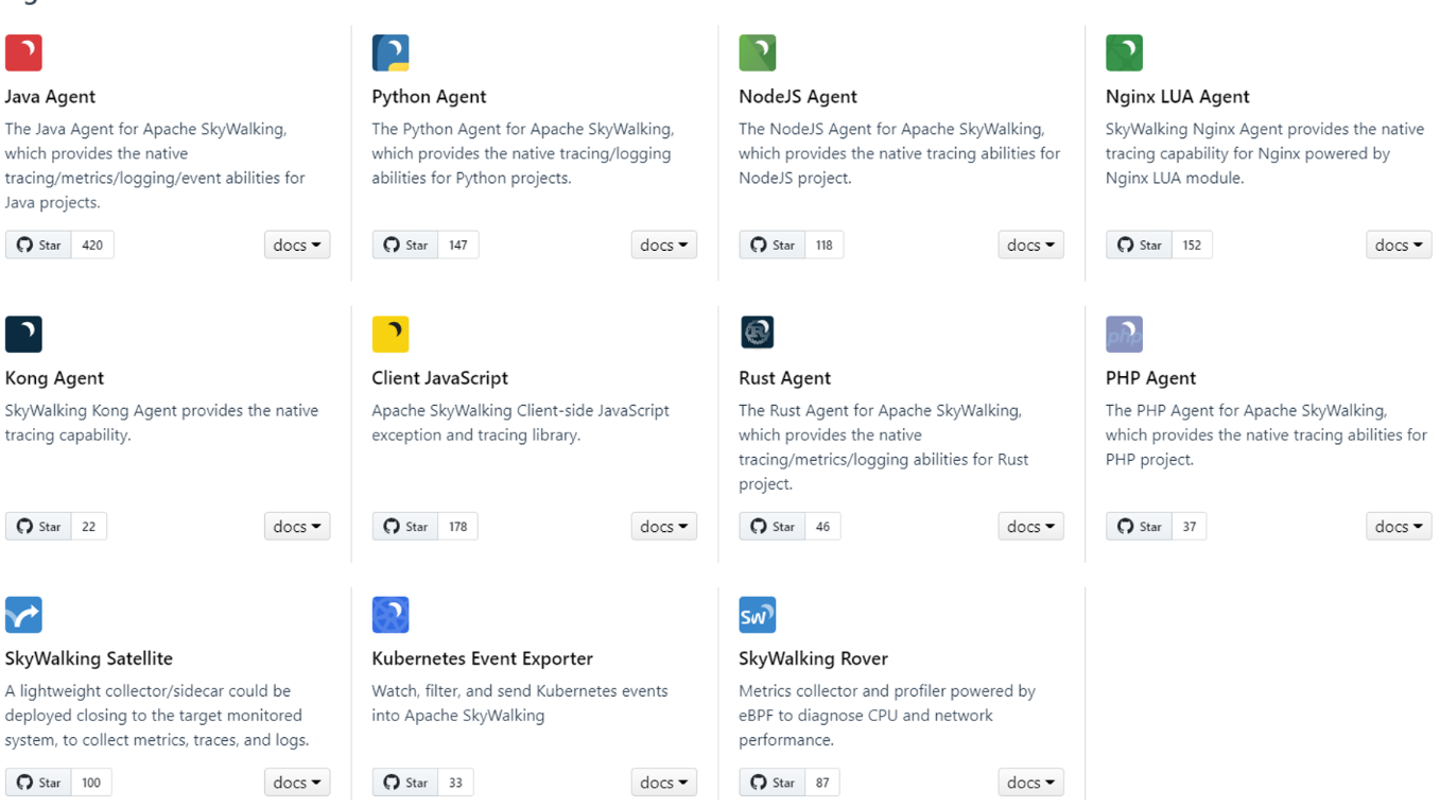The image size is (1440, 800).
Task: Star the PHP Agent repository
Action: (x=1139, y=526)
